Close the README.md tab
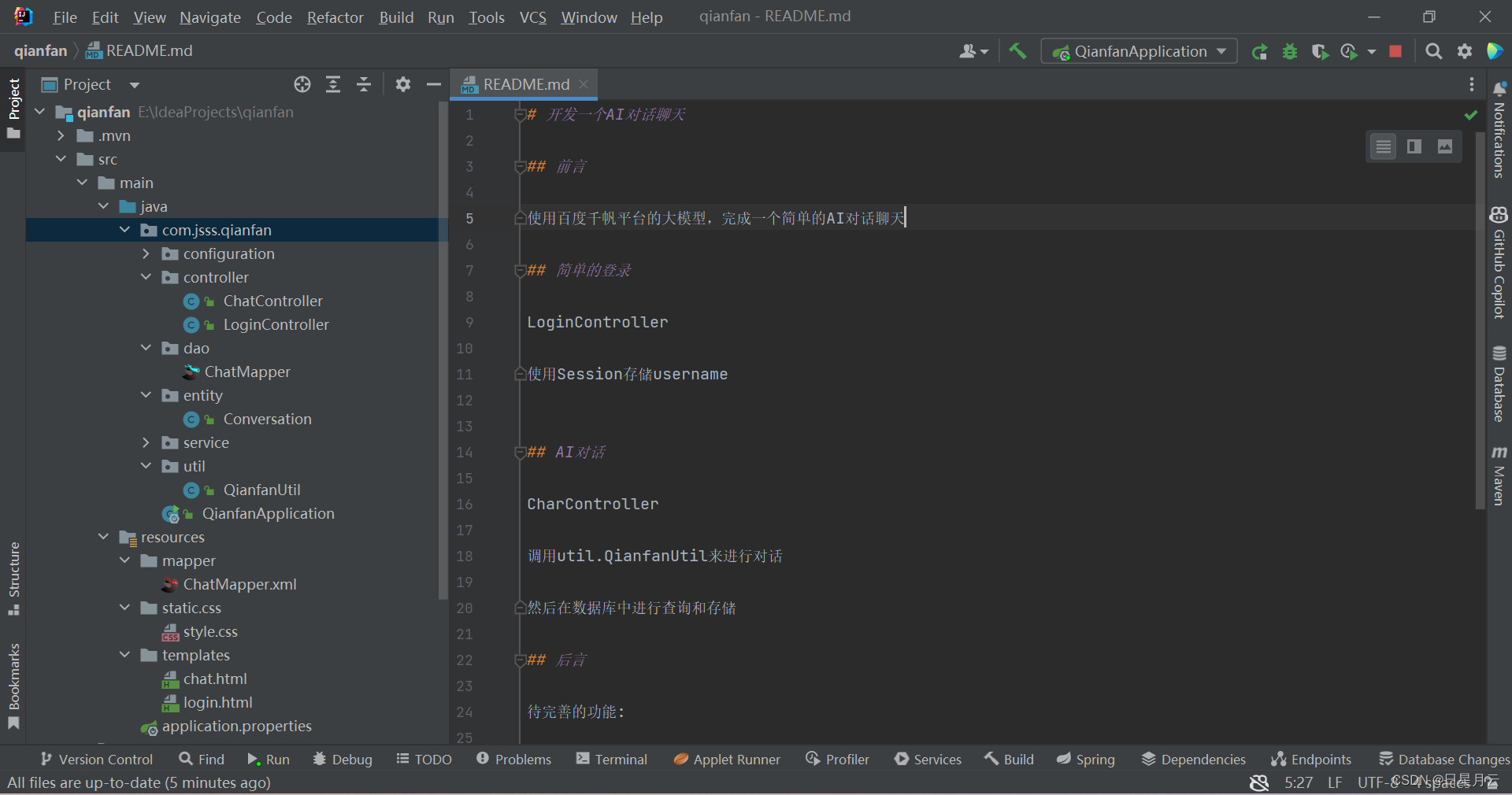This screenshot has height=795, width=1512. coord(584,83)
